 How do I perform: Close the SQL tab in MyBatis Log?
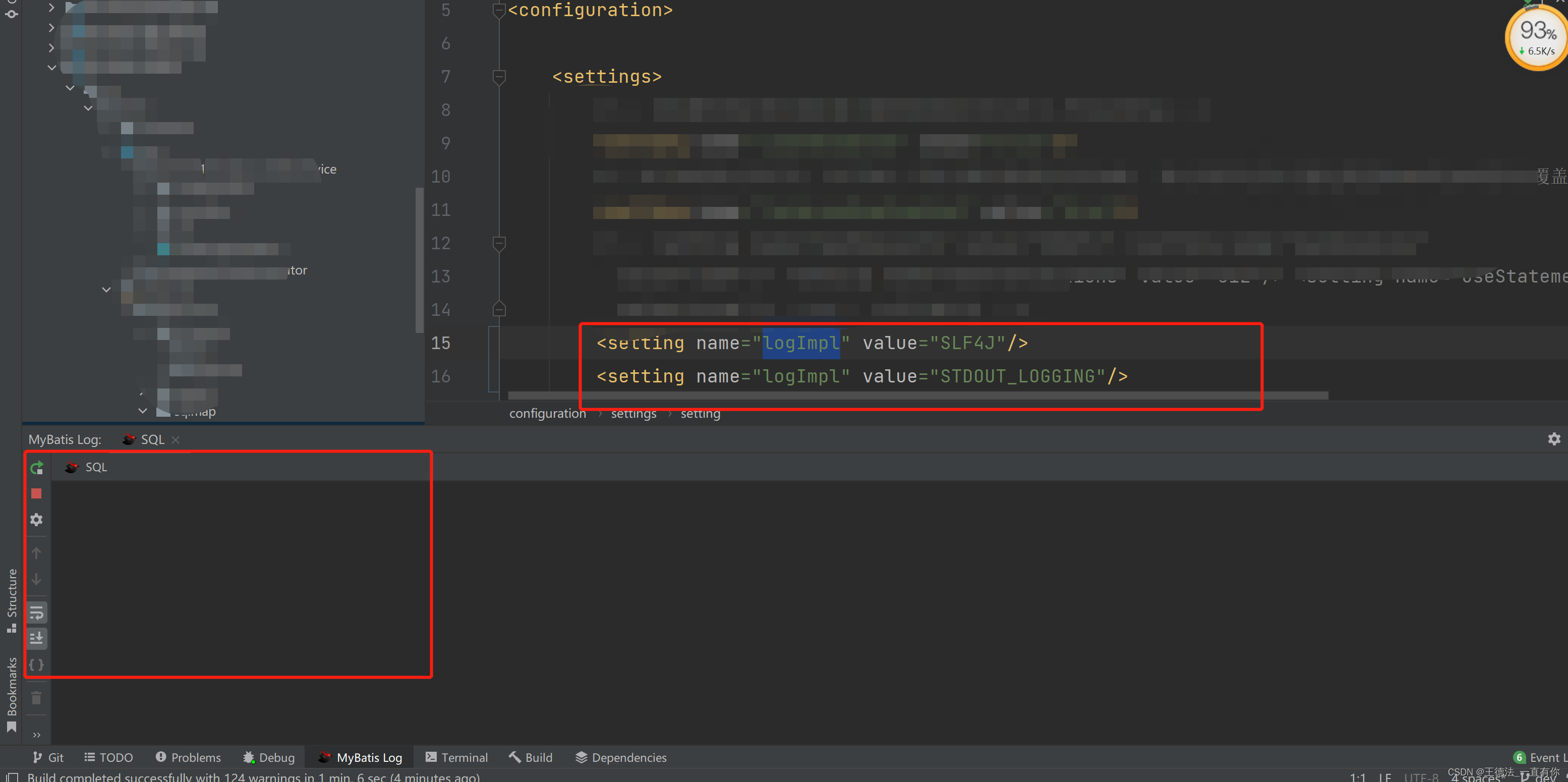coord(176,440)
